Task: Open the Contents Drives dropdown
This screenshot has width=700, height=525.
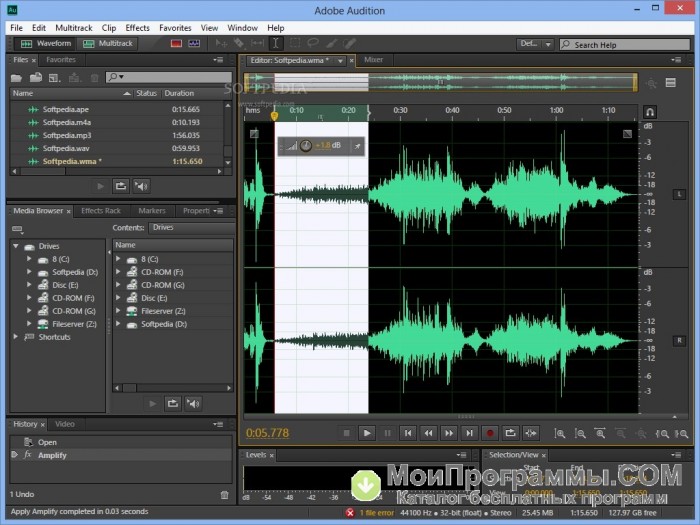Action: click(x=192, y=228)
